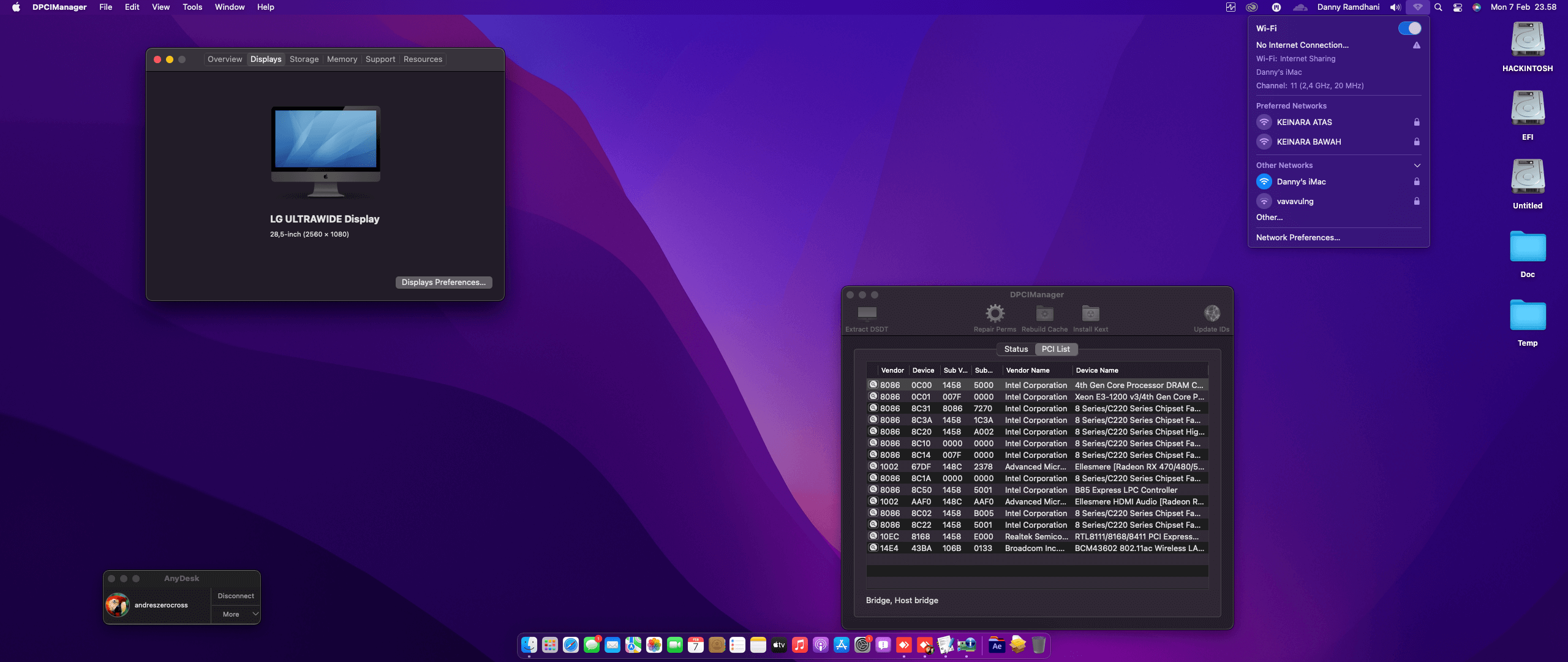This screenshot has height=662, width=1568.
Task: Select the KEINARA ATAS preferred network
Action: pyautogui.click(x=1305, y=122)
